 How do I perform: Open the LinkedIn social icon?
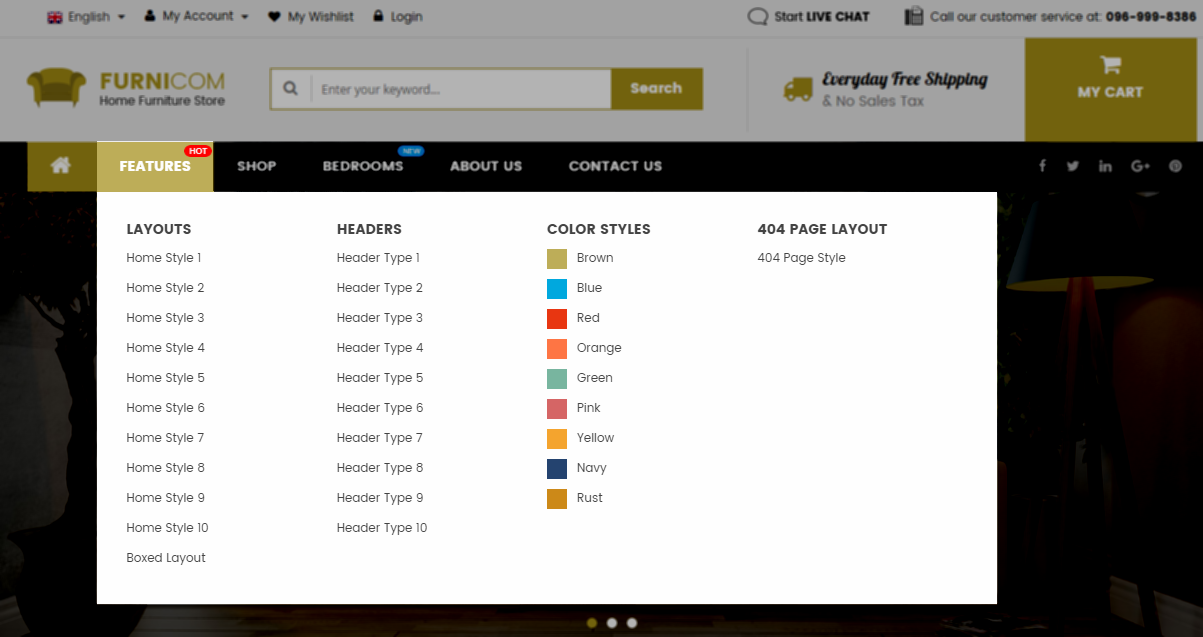click(1105, 166)
